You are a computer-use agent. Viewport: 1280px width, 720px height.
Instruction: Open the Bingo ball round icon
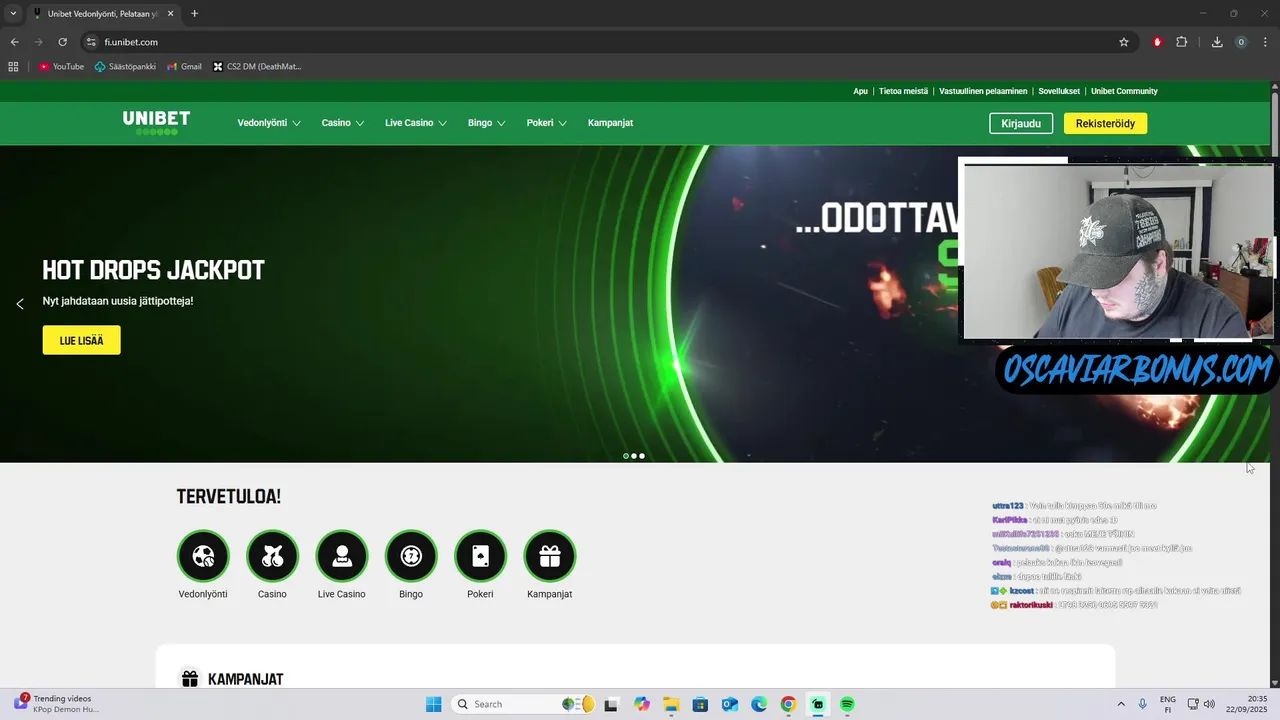pos(411,556)
